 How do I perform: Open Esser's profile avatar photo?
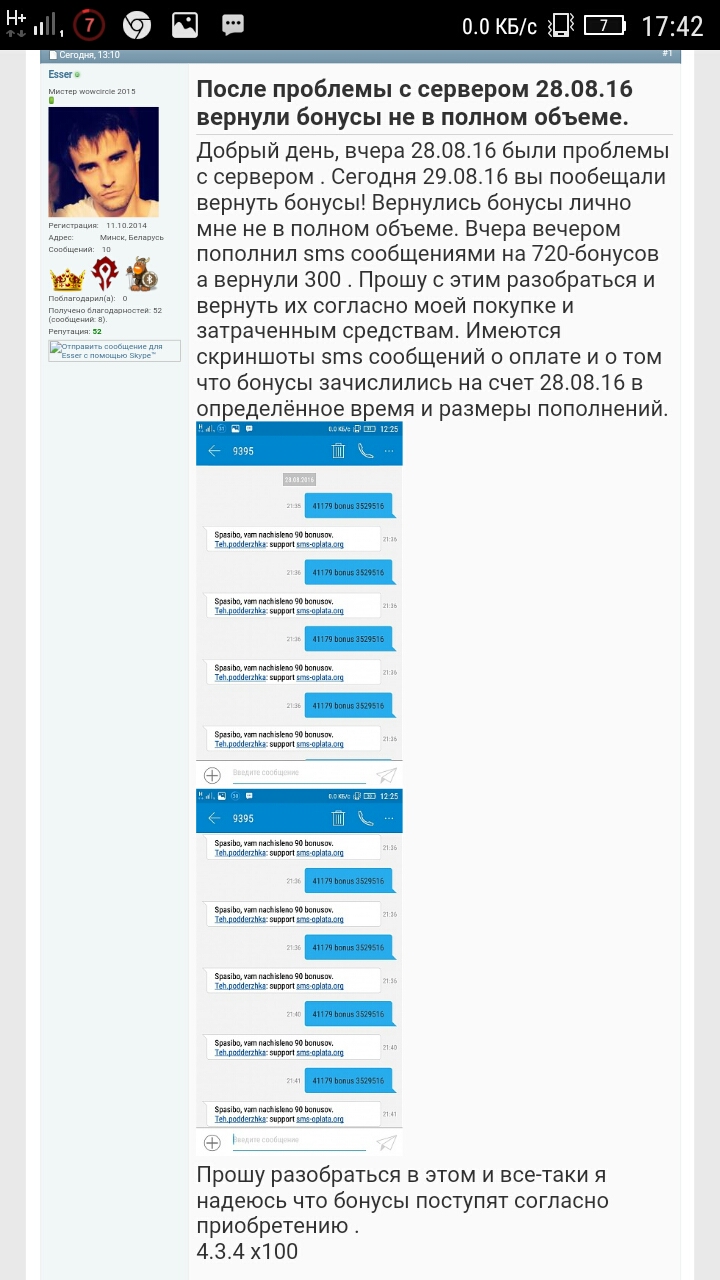(103, 162)
